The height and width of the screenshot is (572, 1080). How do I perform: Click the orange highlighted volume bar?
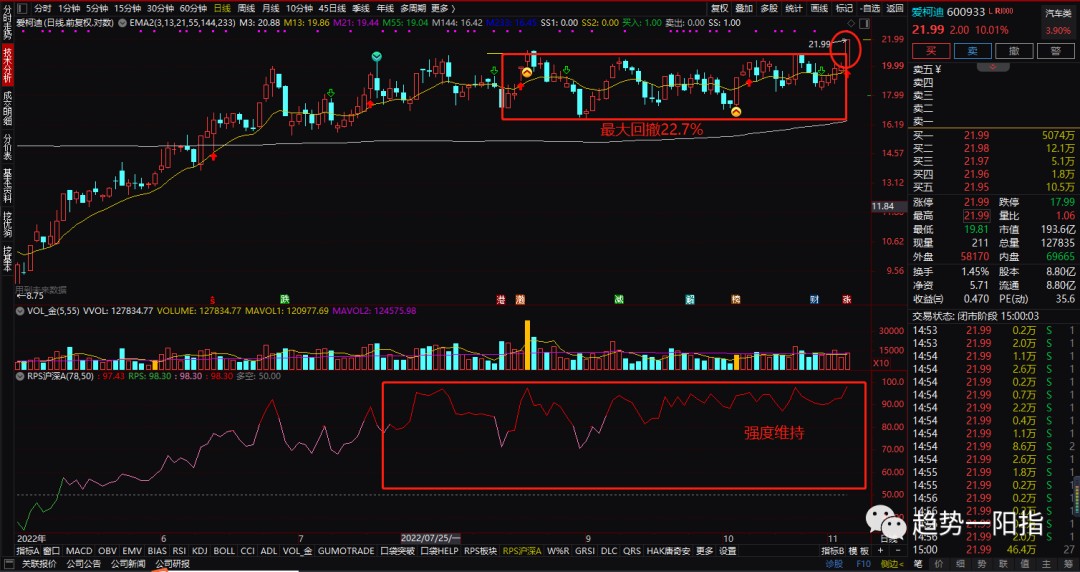[528, 345]
